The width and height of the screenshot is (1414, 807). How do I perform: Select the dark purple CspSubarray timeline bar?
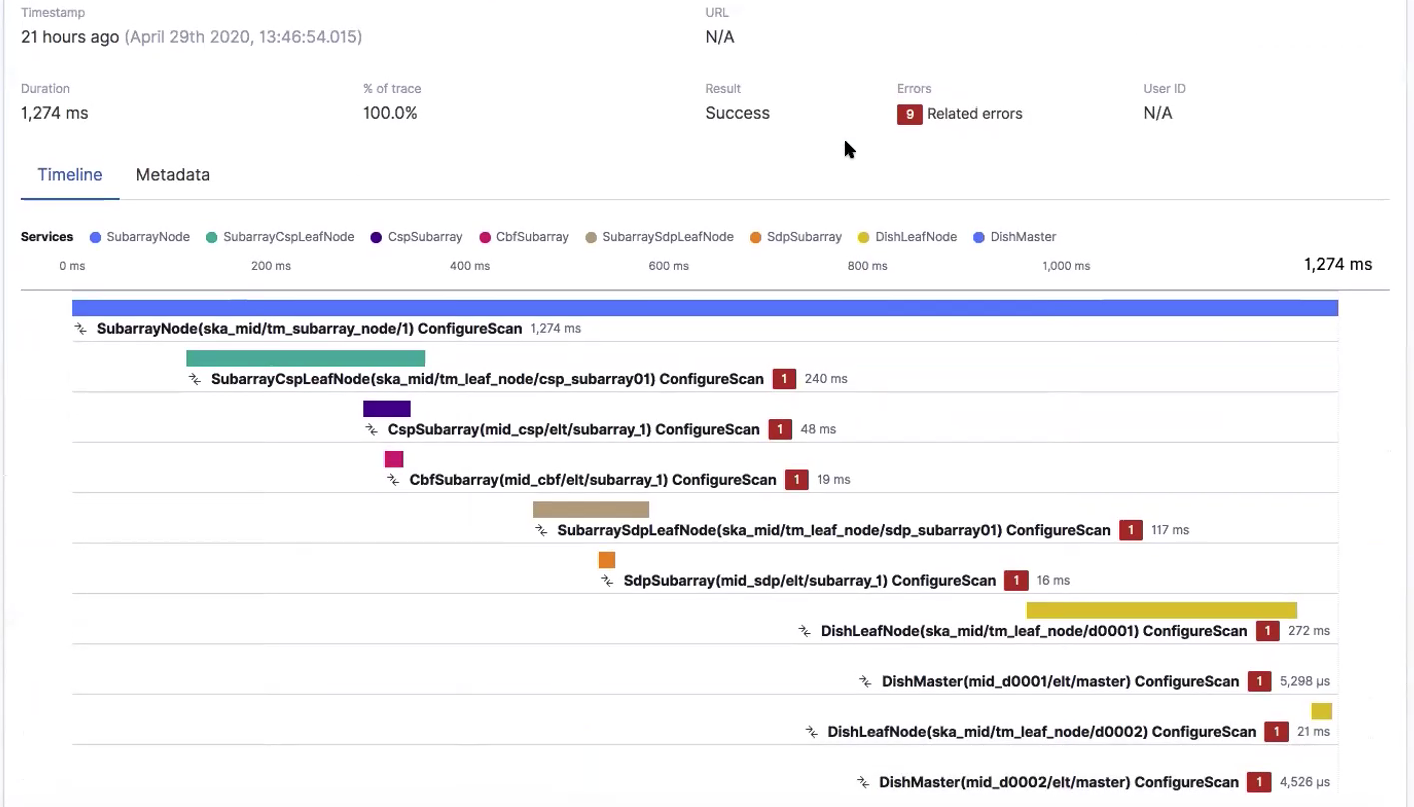pyautogui.click(x=386, y=409)
